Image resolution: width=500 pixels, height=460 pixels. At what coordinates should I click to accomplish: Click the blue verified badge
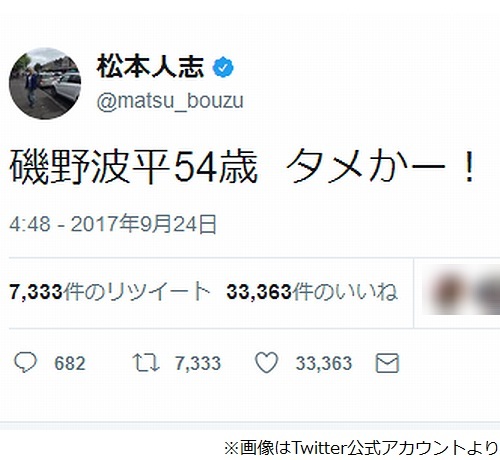click(x=223, y=67)
